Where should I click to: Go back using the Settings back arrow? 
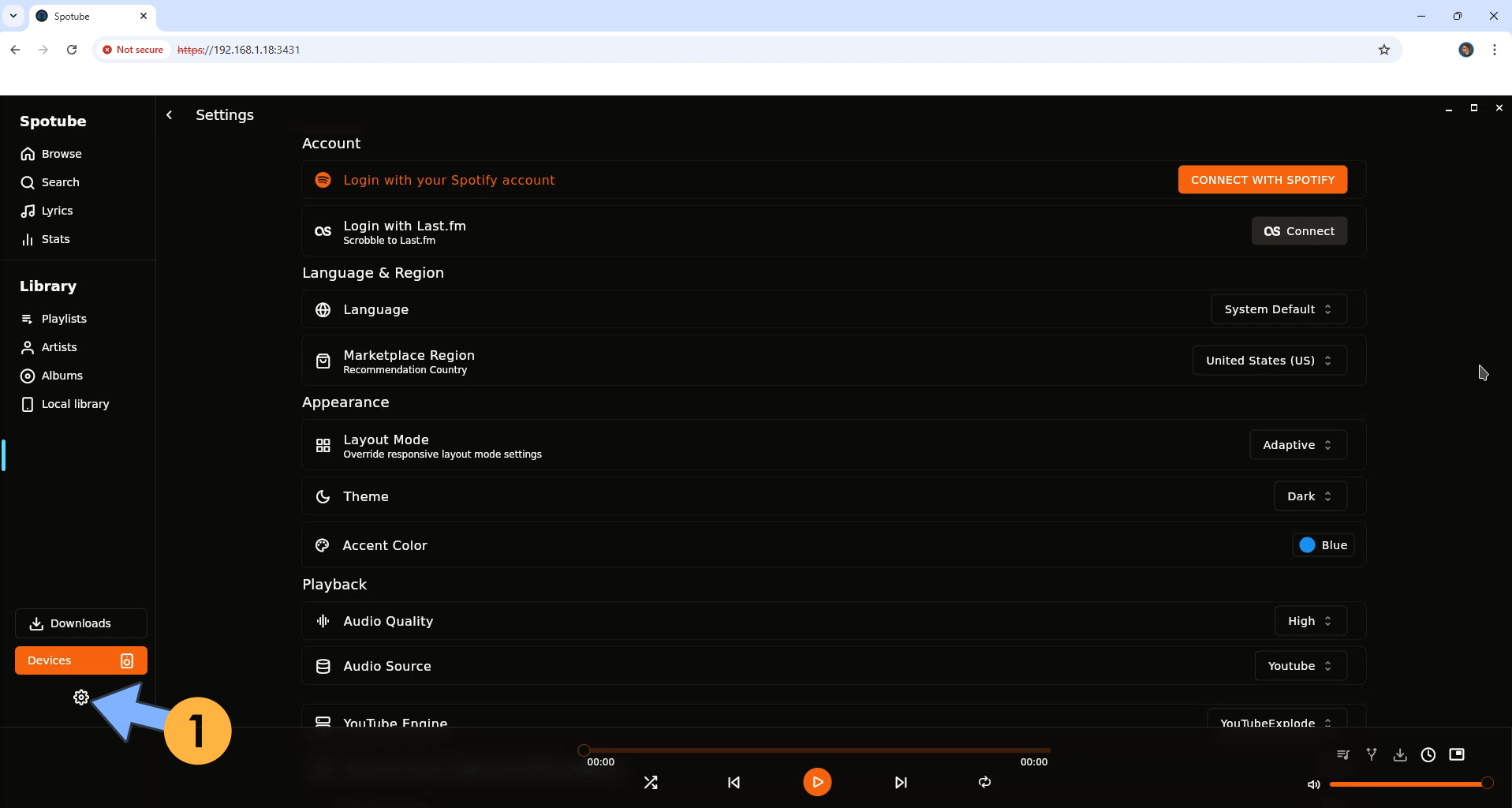pos(169,115)
